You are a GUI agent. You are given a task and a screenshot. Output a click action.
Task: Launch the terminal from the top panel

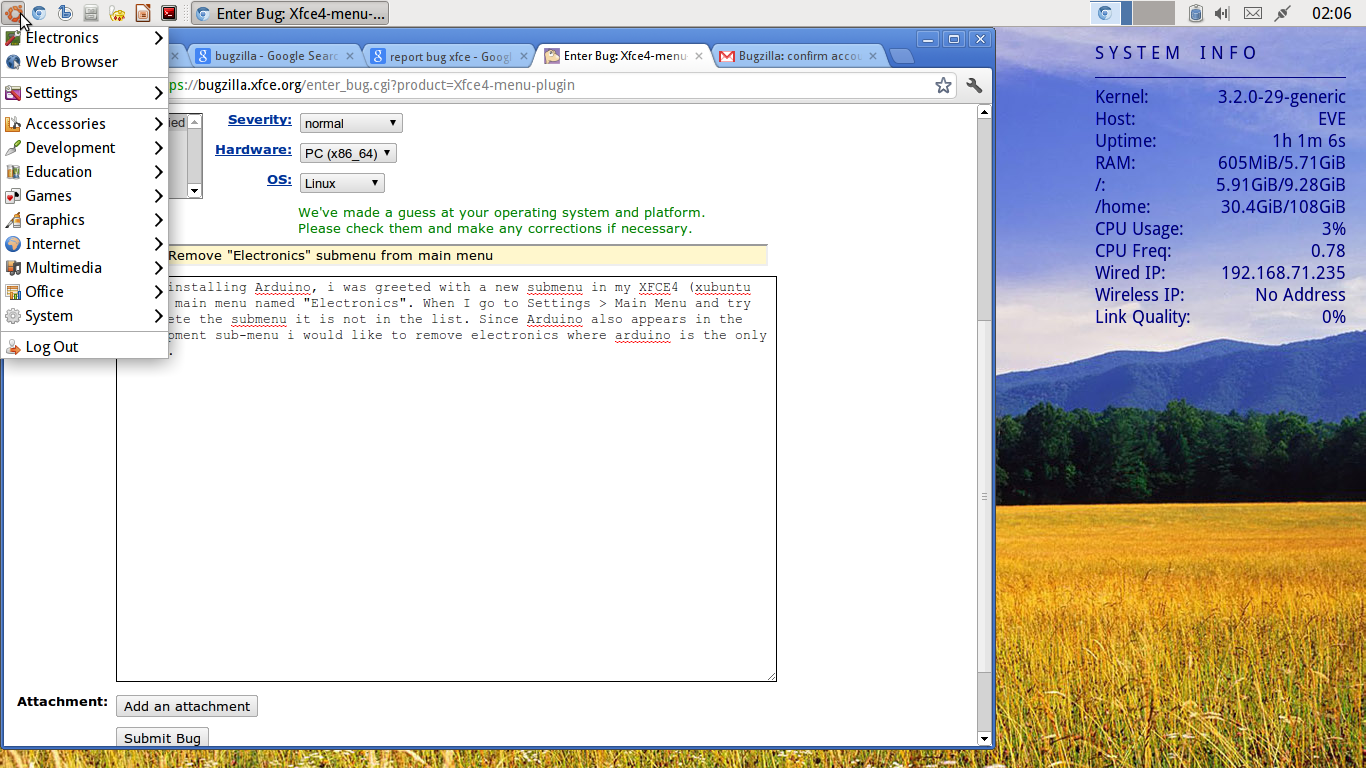(169, 13)
